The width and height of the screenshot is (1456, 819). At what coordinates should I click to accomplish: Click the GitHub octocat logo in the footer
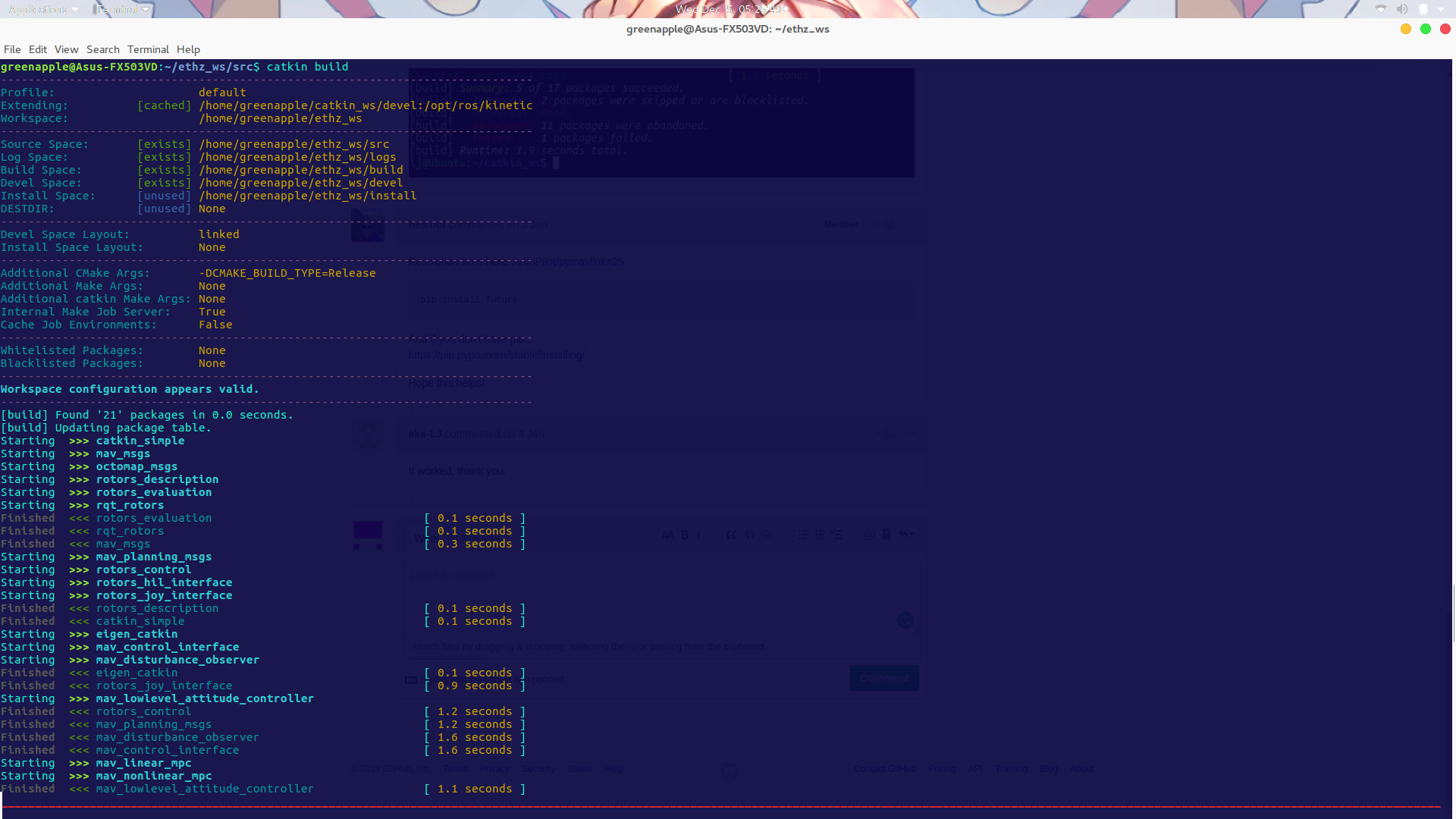729,771
